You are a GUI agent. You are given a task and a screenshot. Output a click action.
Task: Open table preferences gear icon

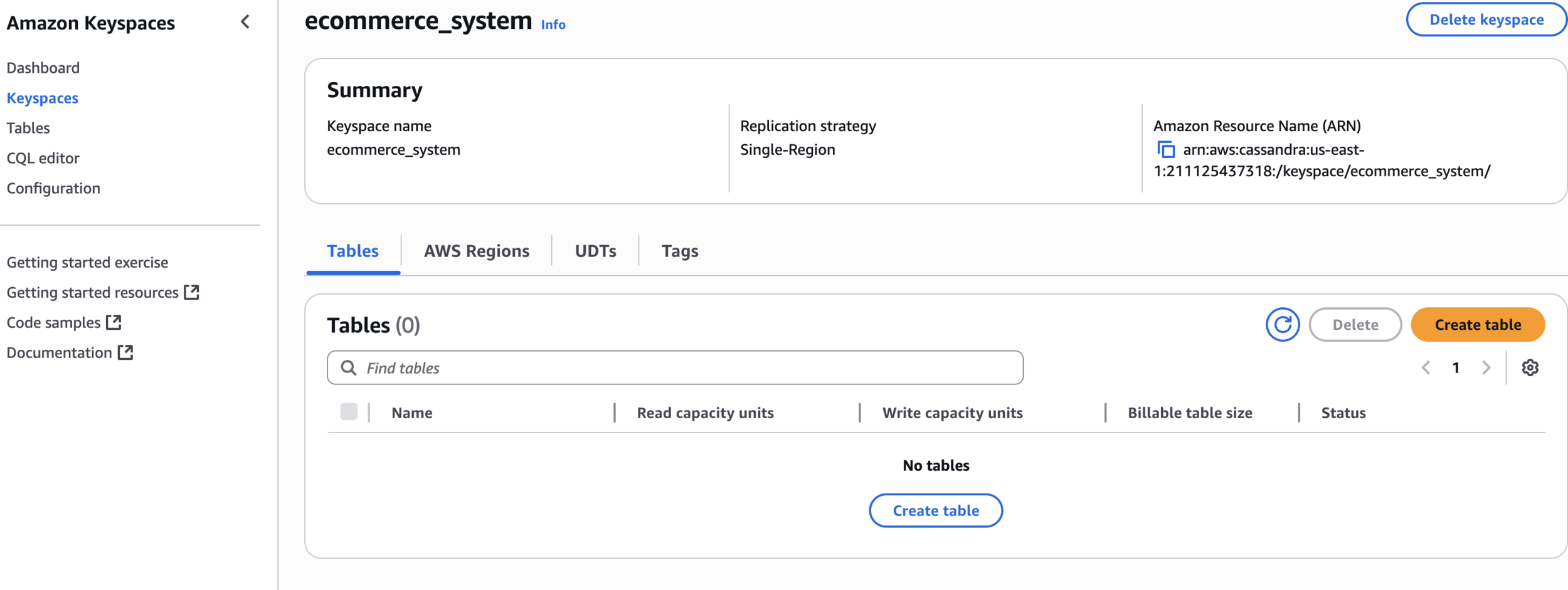coord(1530,368)
